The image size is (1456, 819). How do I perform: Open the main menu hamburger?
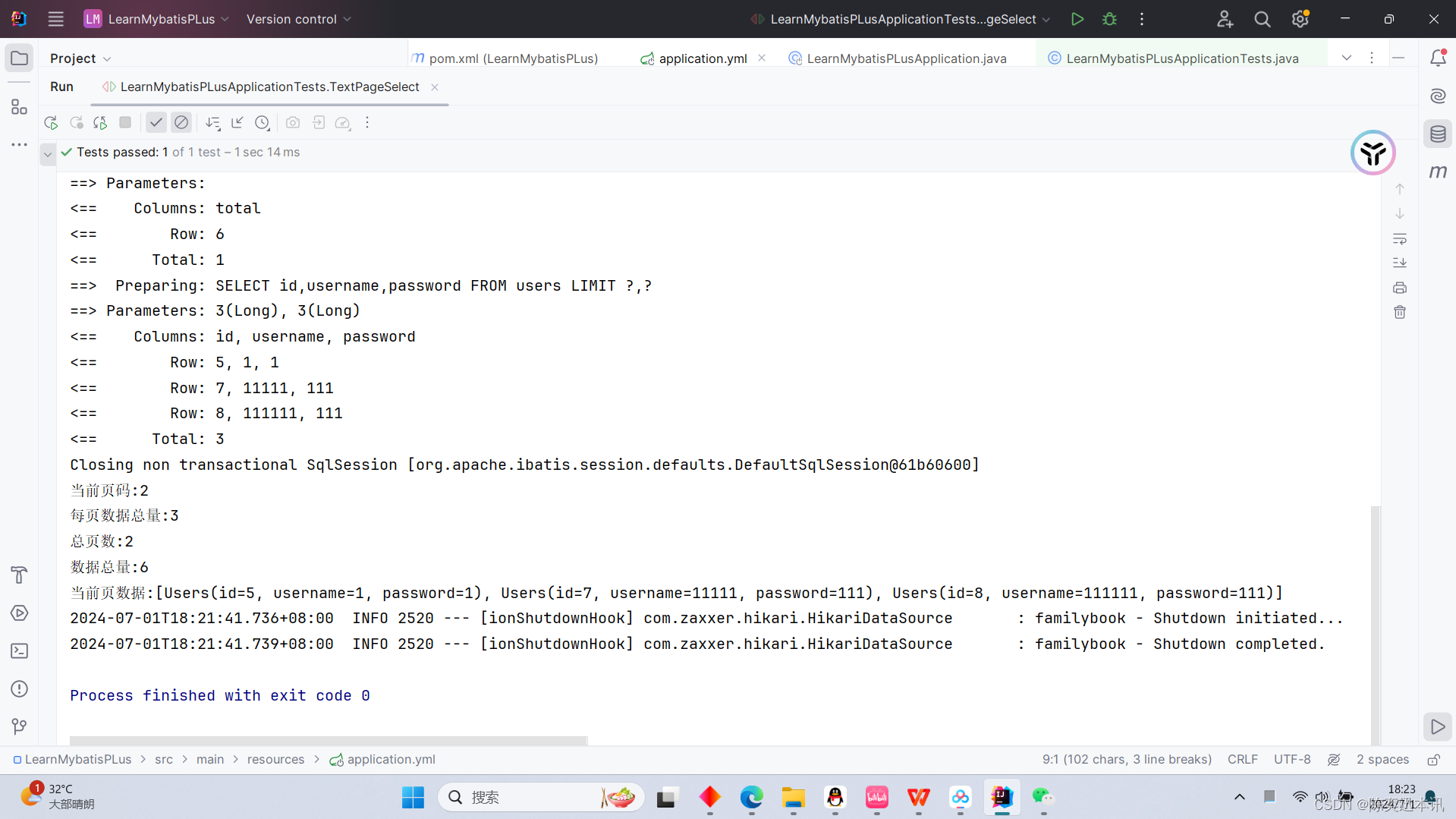coord(55,19)
